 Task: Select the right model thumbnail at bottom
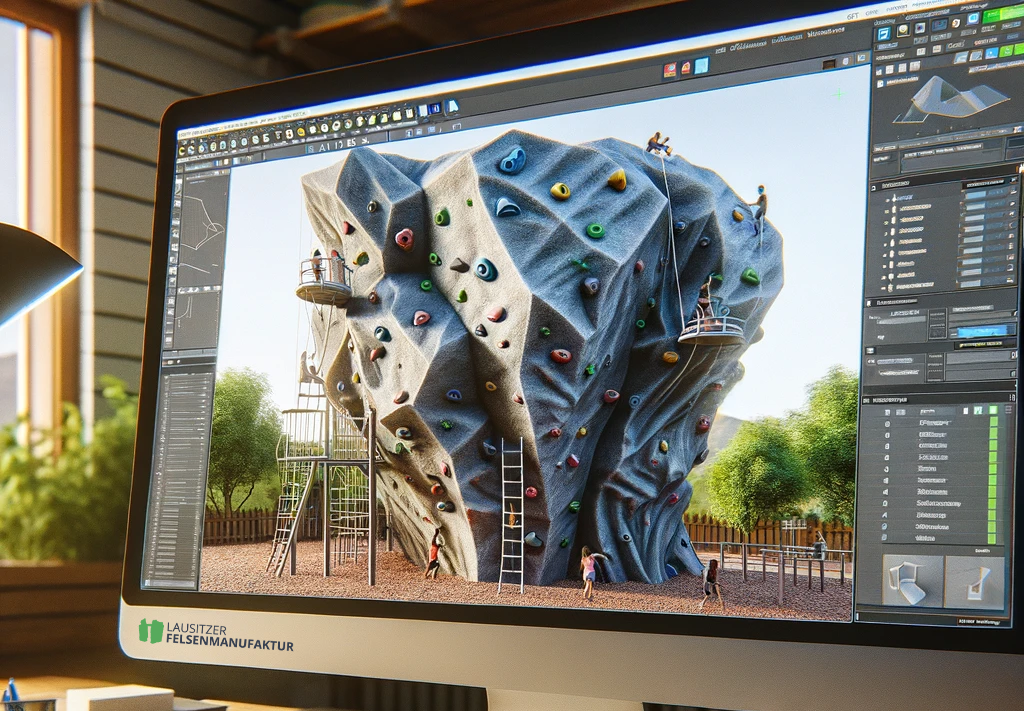pos(977,581)
